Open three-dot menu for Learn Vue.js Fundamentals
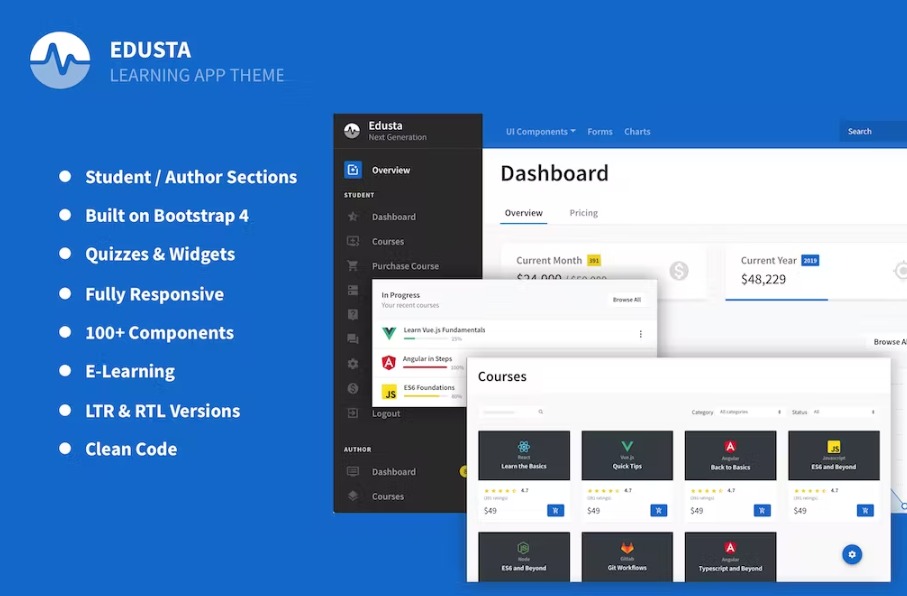This screenshot has height=596, width=907. pos(640,334)
